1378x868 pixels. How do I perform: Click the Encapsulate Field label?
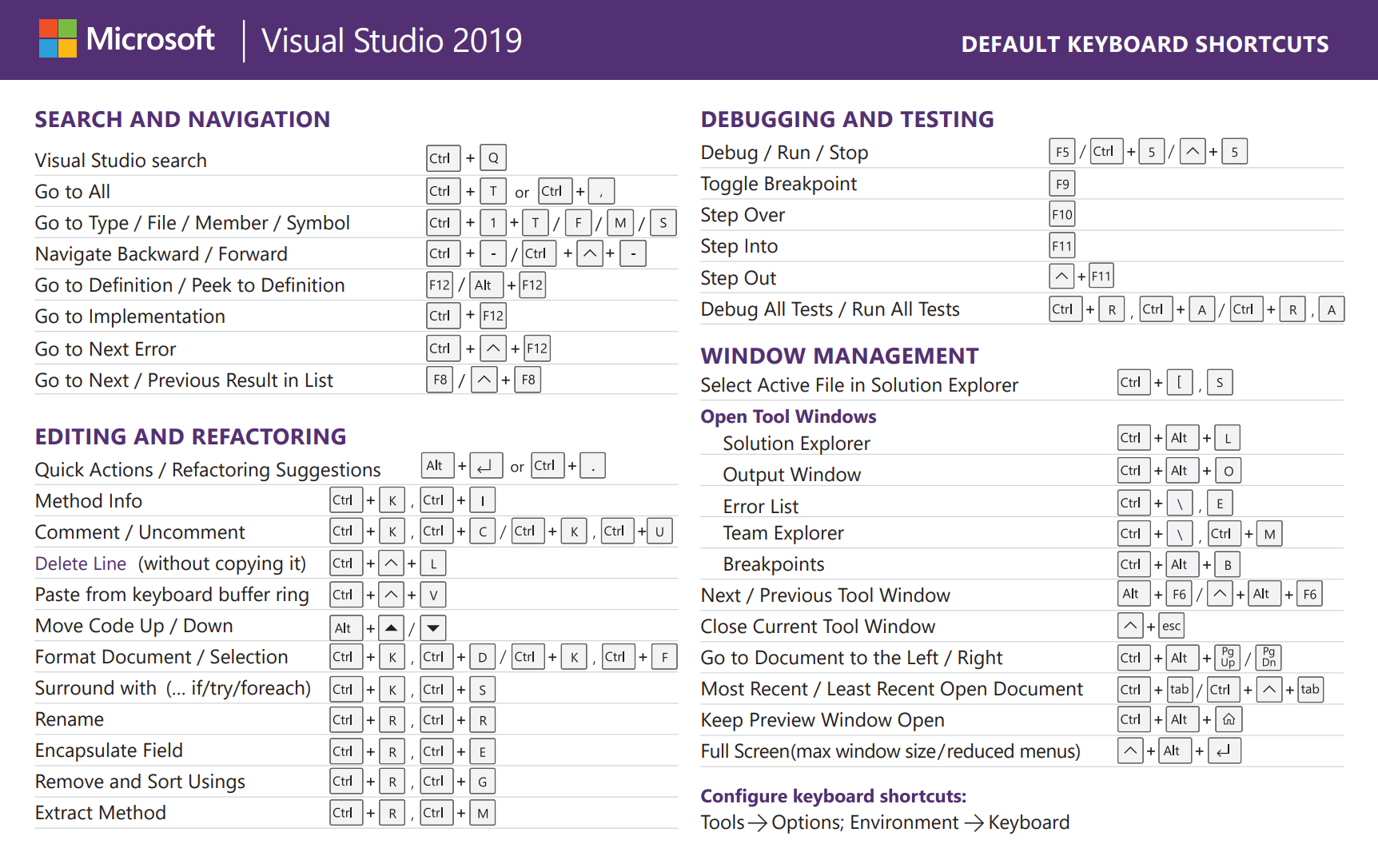click(110, 751)
